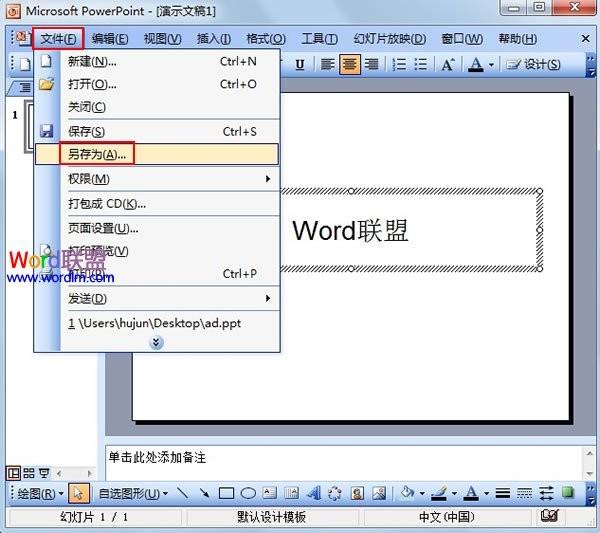Choose 新建(N)... from the File menu
Image resolution: width=600 pixels, height=533 pixels.
[x=157, y=61]
